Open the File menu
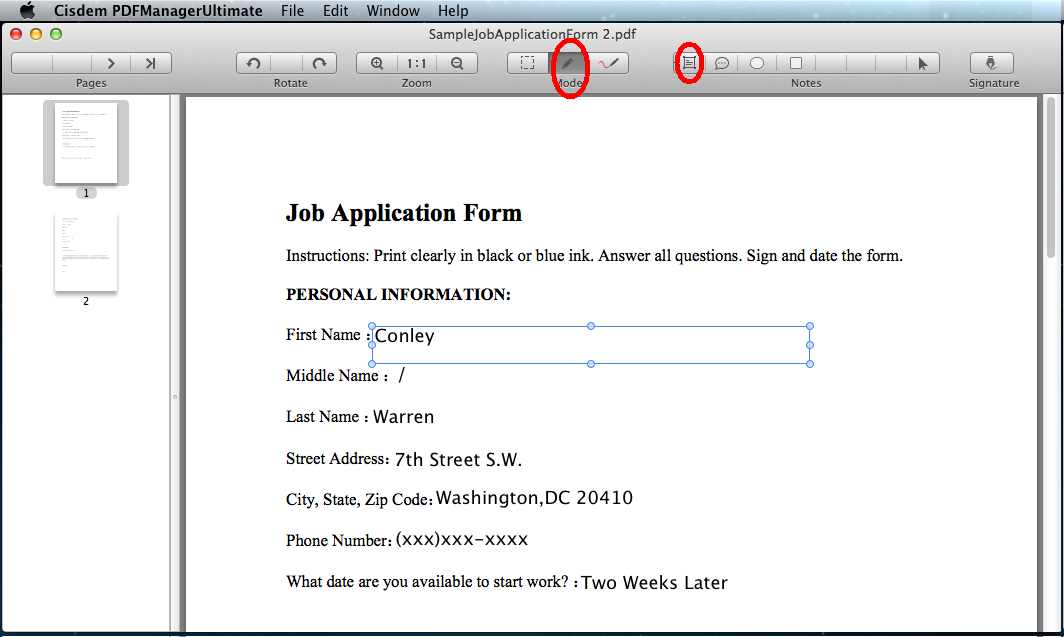 [x=292, y=11]
